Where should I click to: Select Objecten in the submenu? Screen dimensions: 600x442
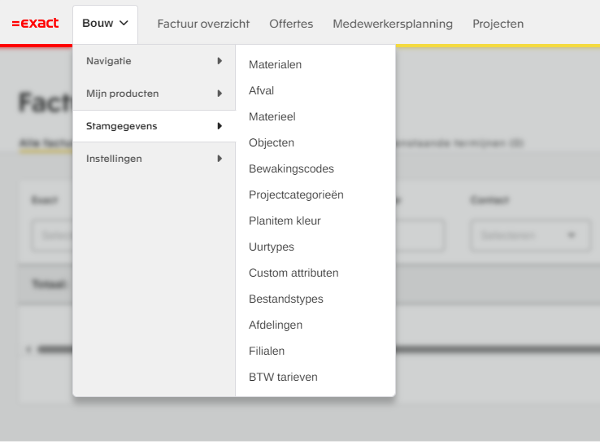point(271,143)
